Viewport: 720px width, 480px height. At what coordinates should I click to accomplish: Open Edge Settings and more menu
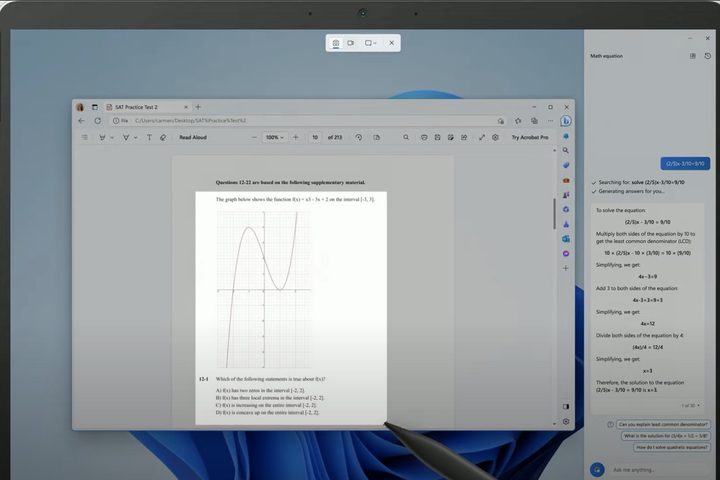[x=550, y=121]
